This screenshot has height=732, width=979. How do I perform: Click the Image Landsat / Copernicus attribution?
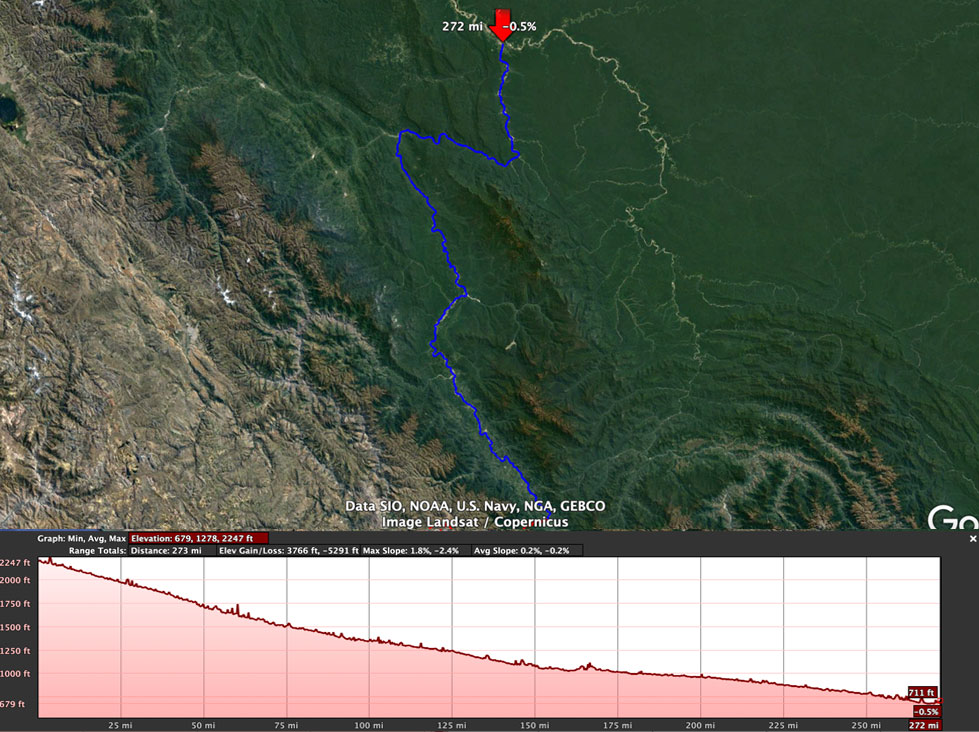474,522
